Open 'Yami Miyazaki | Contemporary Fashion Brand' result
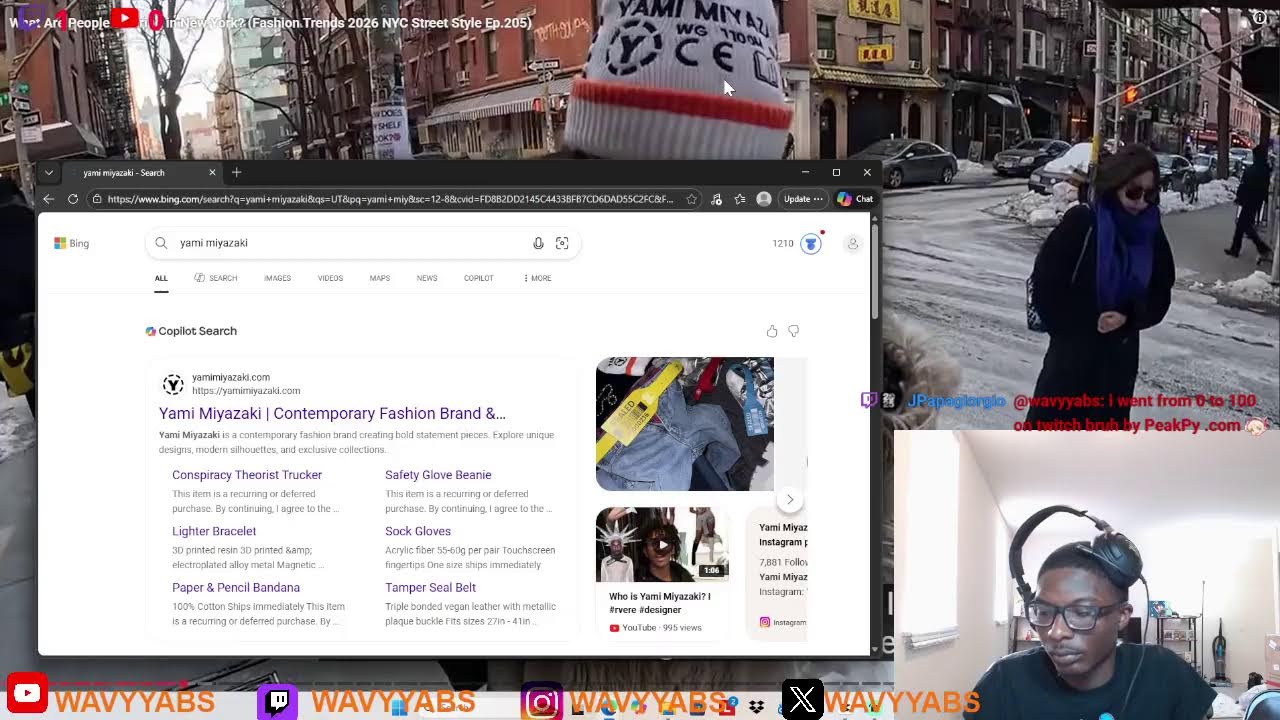Viewport: 1280px width, 720px height. pyautogui.click(x=332, y=413)
